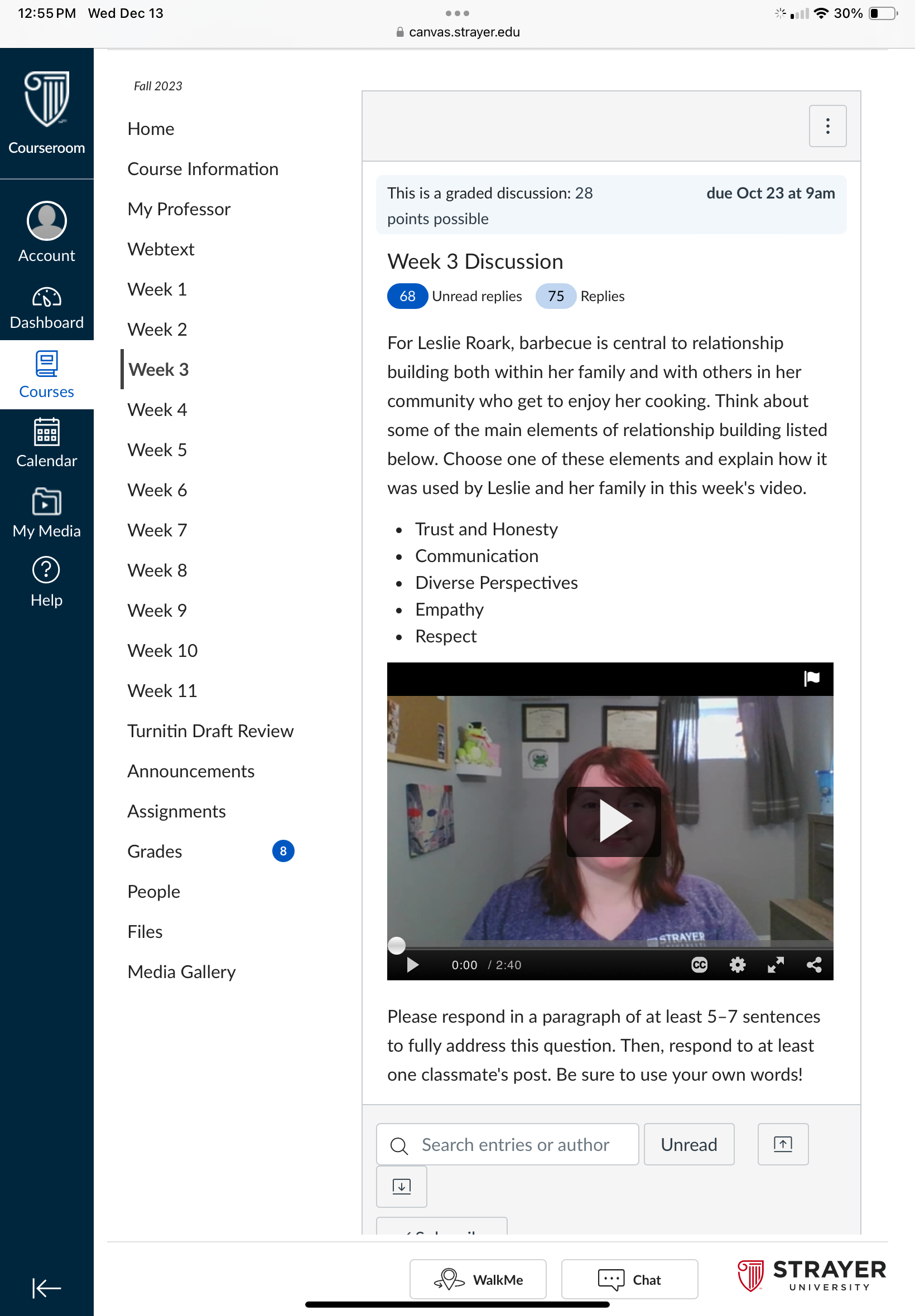Expand all replies with the down-arrow button

[401, 1187]
